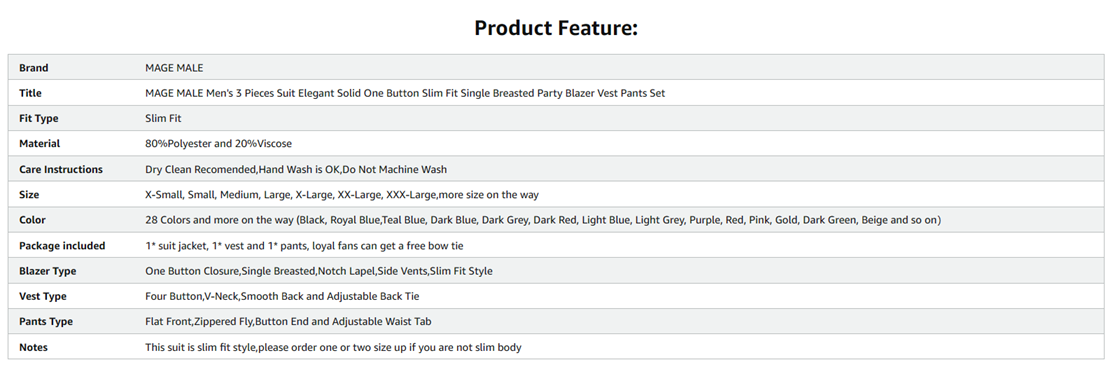Select the Brand row label

33,68
